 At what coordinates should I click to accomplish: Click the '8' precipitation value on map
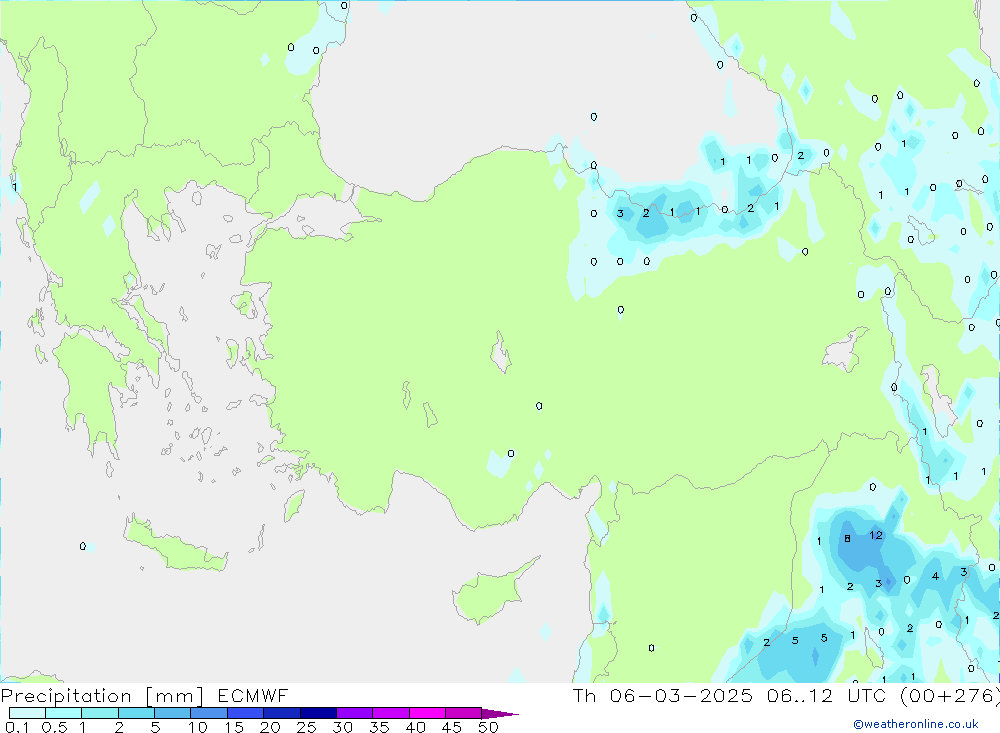pos(848,538)
